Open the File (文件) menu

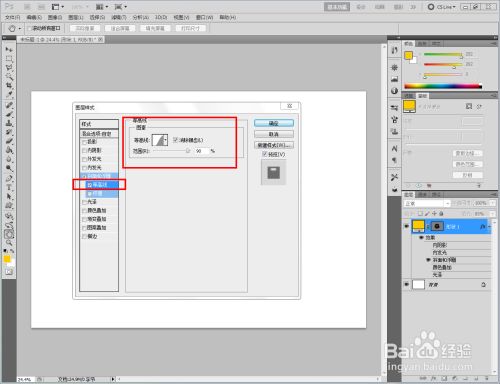coord(12,17)
